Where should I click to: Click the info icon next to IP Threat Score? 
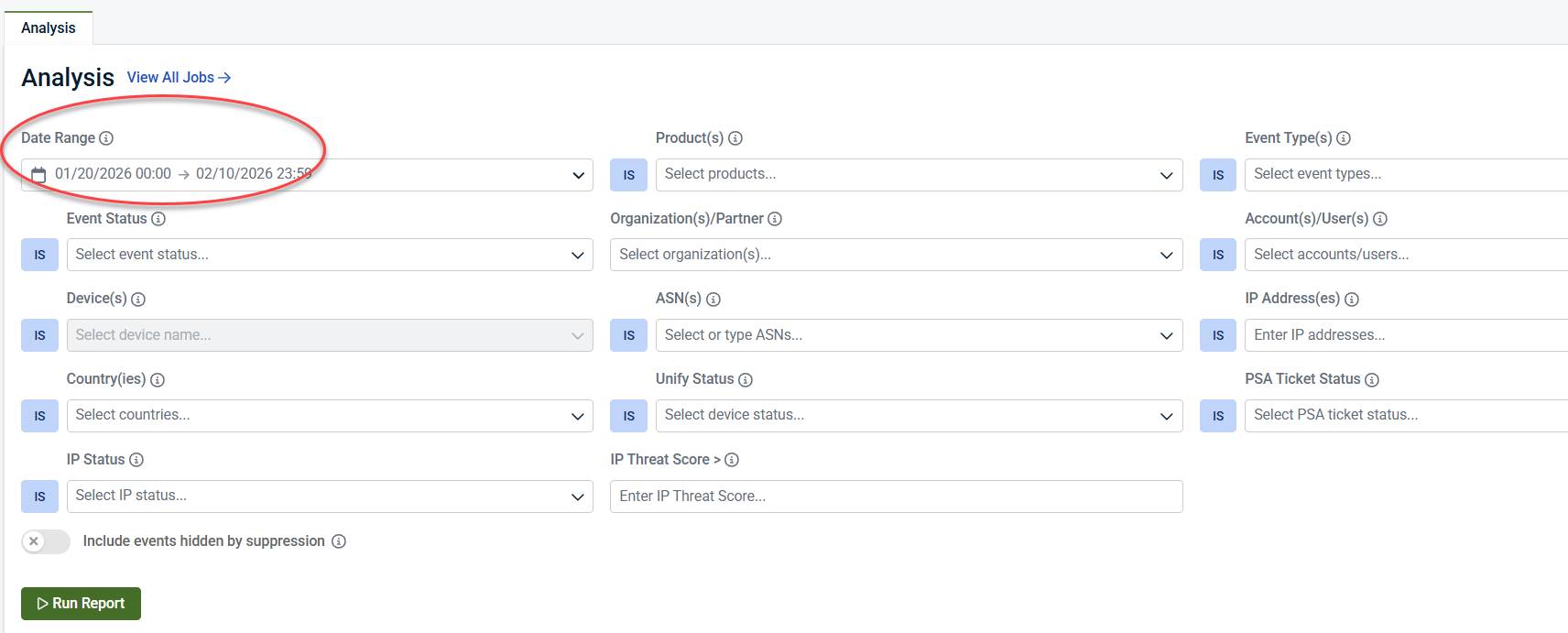pos(732,460)
